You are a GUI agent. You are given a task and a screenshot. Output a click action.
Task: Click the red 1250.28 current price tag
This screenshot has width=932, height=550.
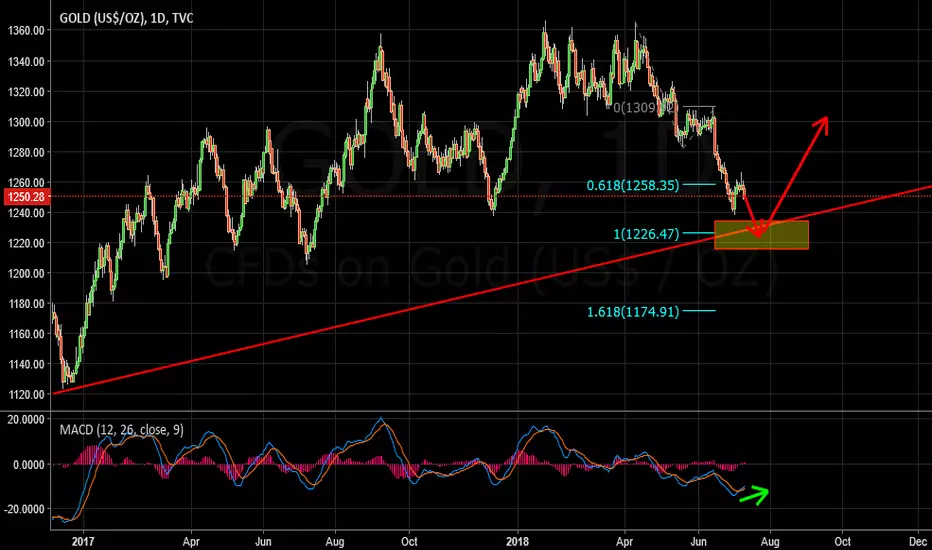pos(26,197)
